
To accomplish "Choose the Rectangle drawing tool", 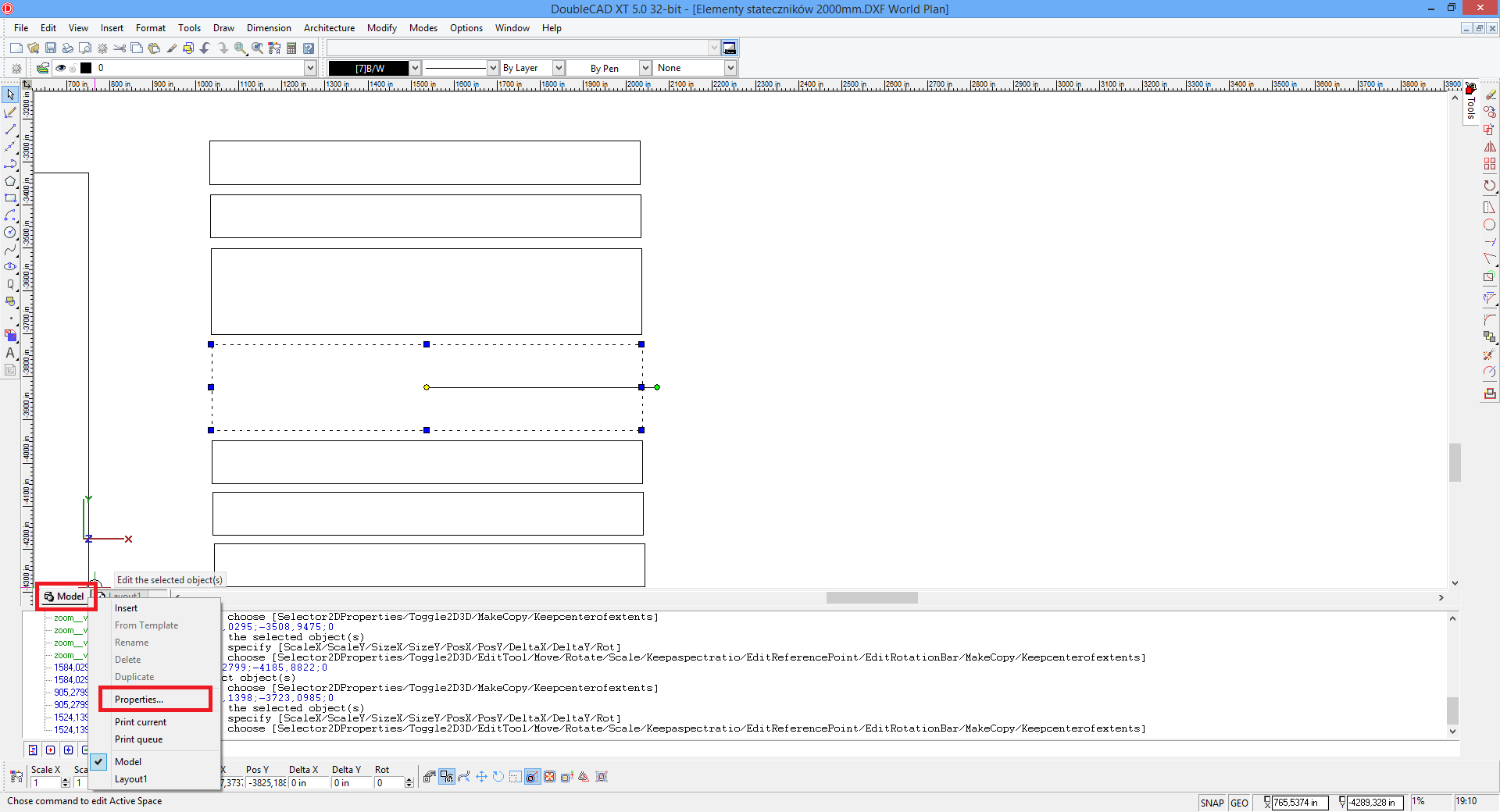I will 10,198.
